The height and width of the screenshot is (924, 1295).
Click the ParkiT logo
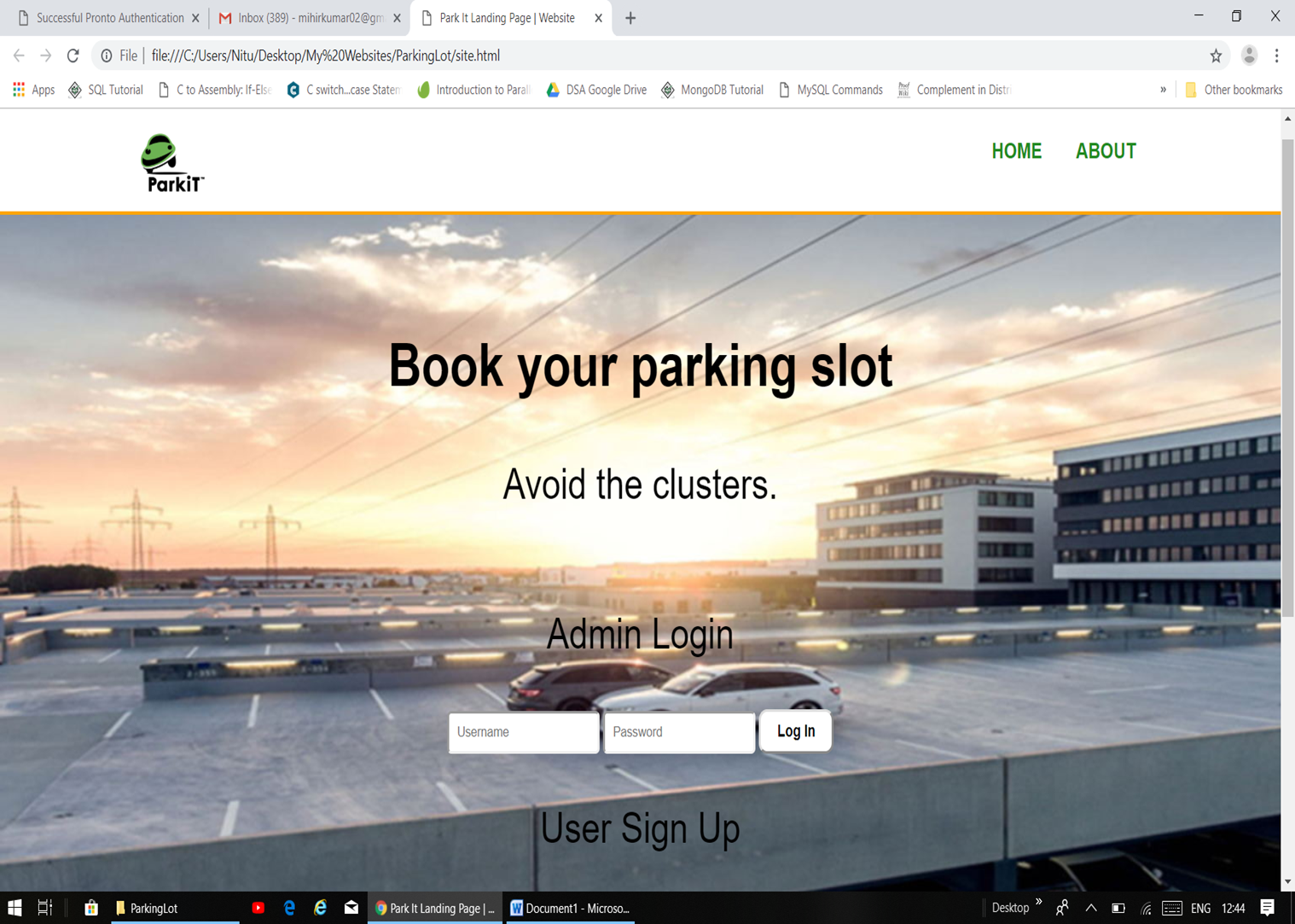click(x=172, y=163)
